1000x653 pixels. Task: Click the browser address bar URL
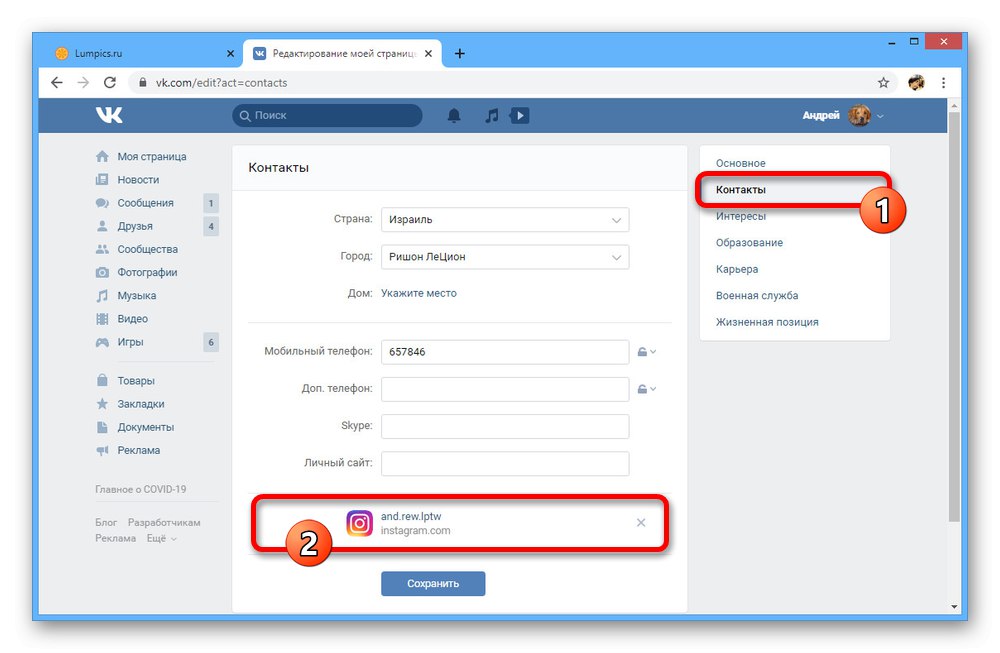pyautogui.click(x=222, y=82)
